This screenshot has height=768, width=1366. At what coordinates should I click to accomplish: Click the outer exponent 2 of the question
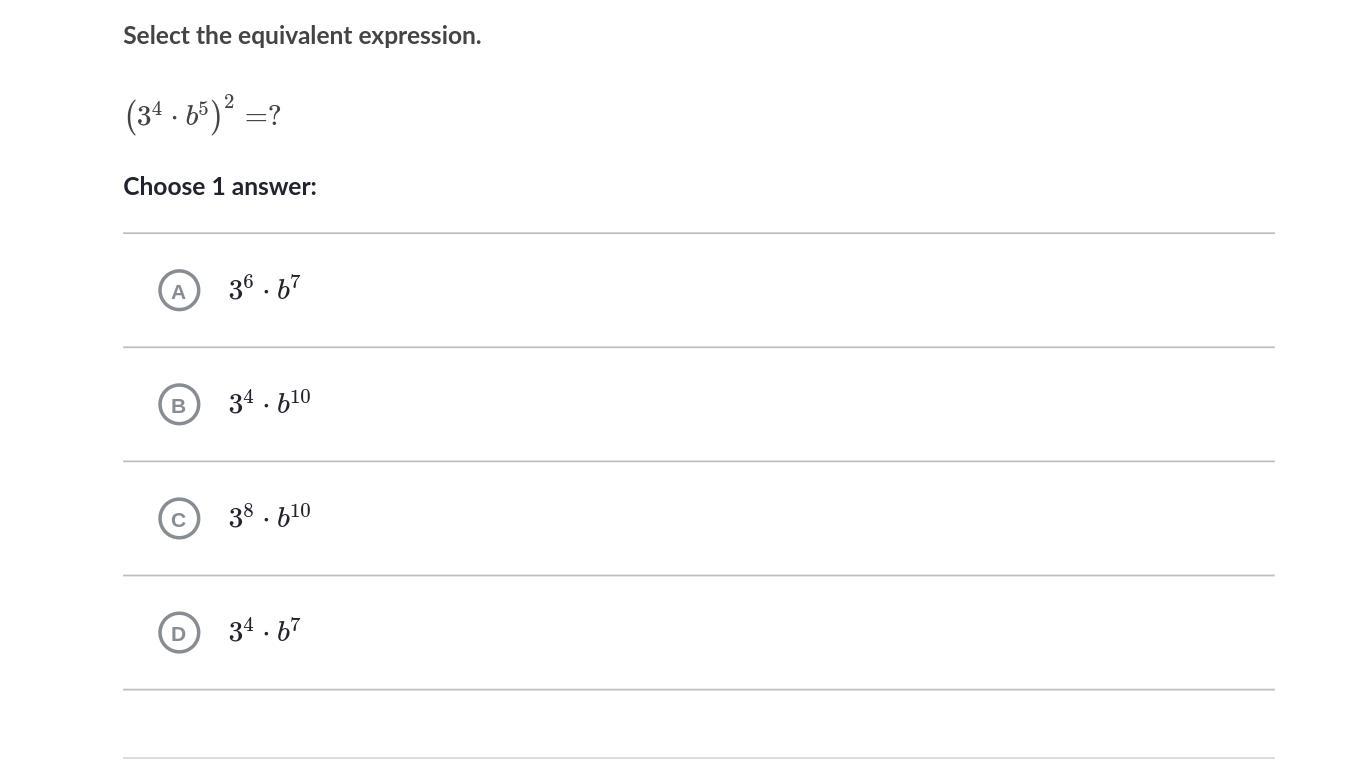pyautogui.click(x=229, y=103)
